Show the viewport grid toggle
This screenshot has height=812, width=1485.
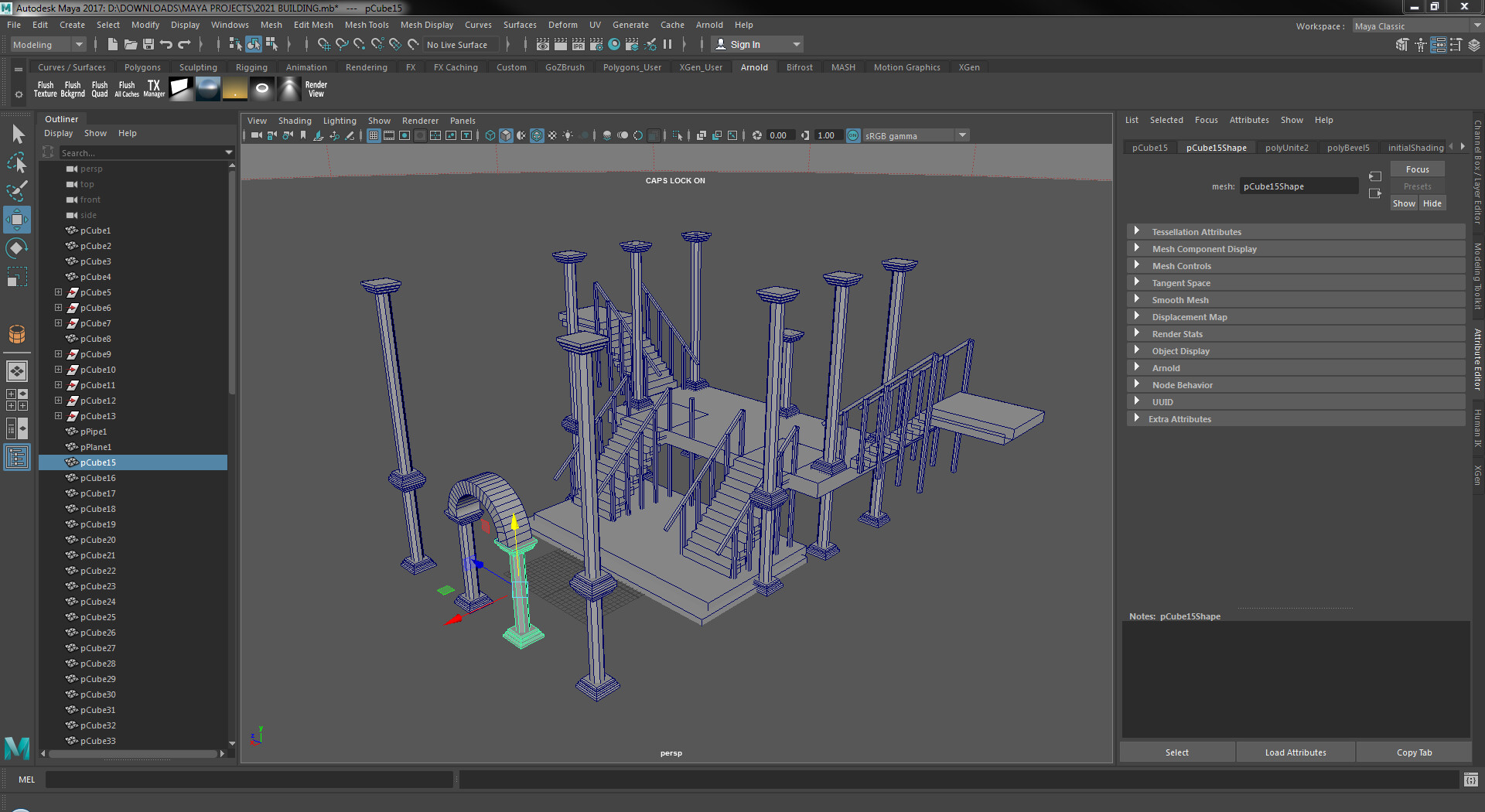tap(374, 135)
